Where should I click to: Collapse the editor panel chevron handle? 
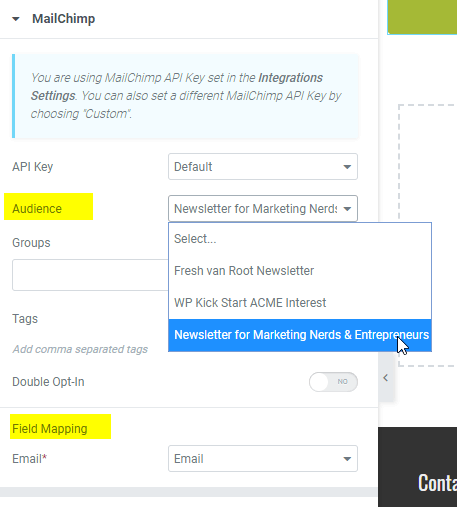386,378
